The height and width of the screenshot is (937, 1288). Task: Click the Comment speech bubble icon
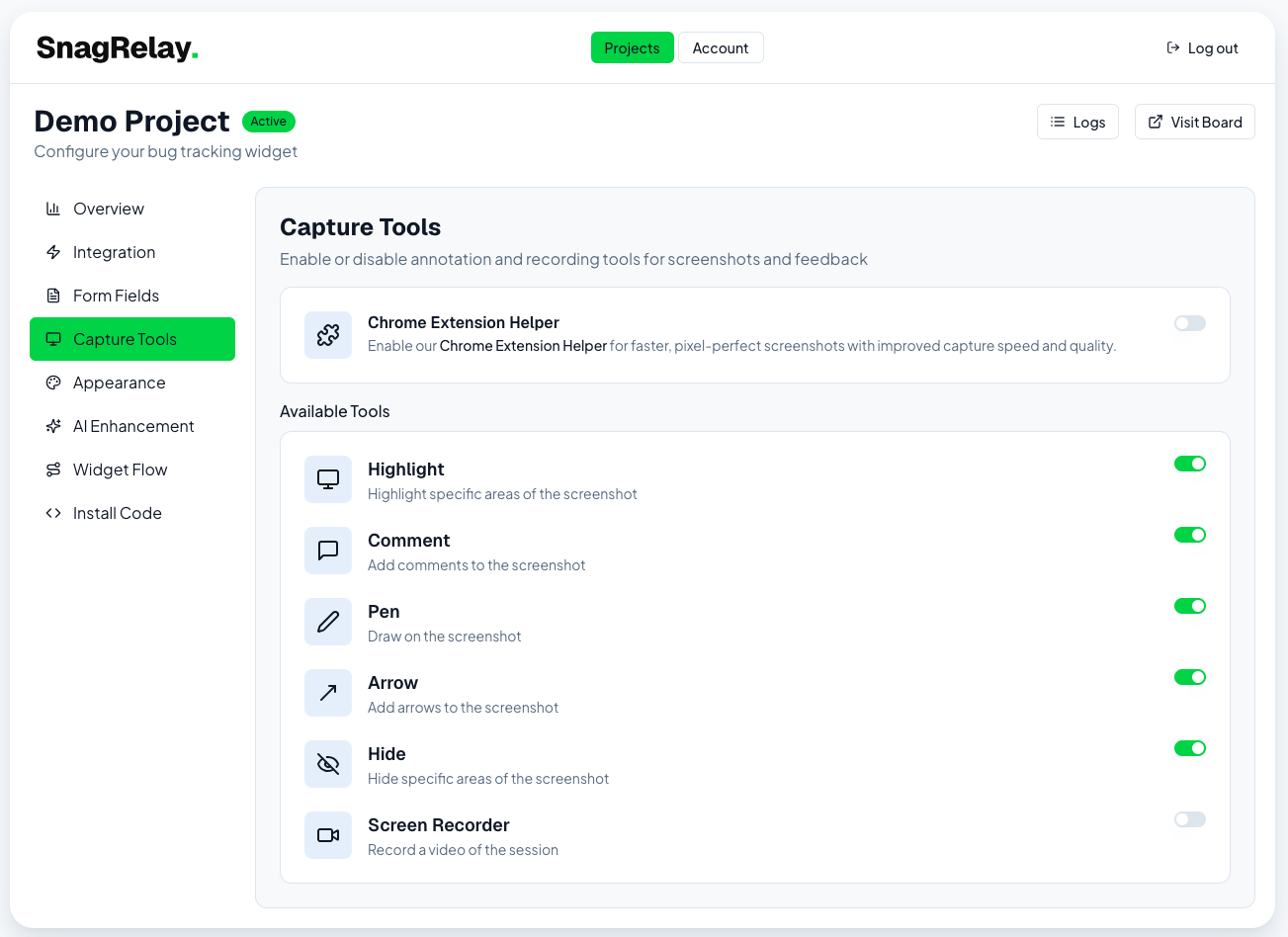(x=328, y=551)
